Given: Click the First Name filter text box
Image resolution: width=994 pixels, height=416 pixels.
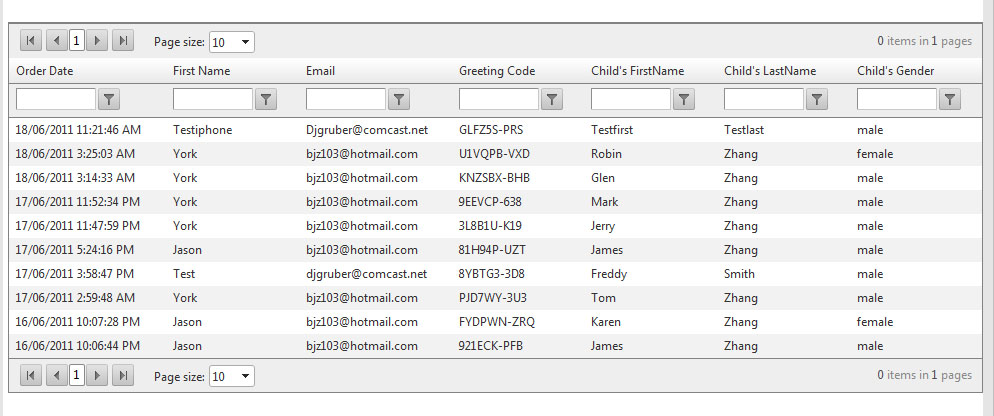Looking at the screenshot, I should [x=212, y=99].
